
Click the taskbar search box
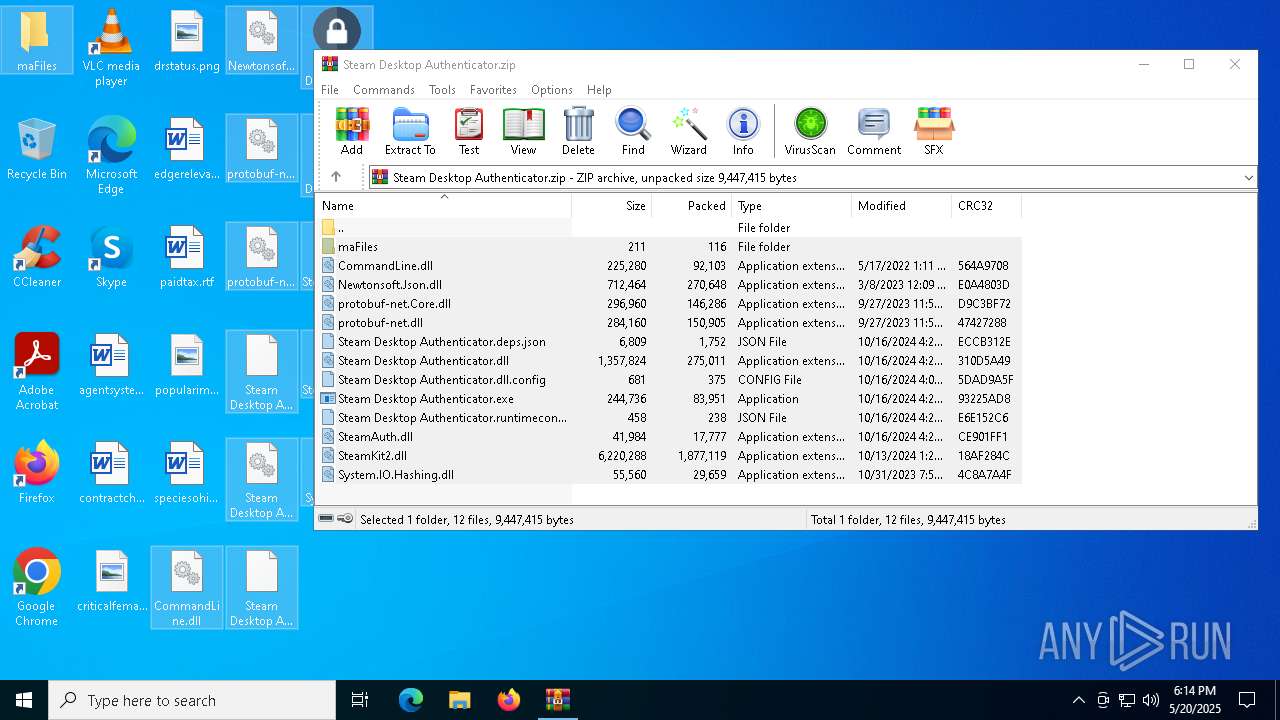[192, 700]
